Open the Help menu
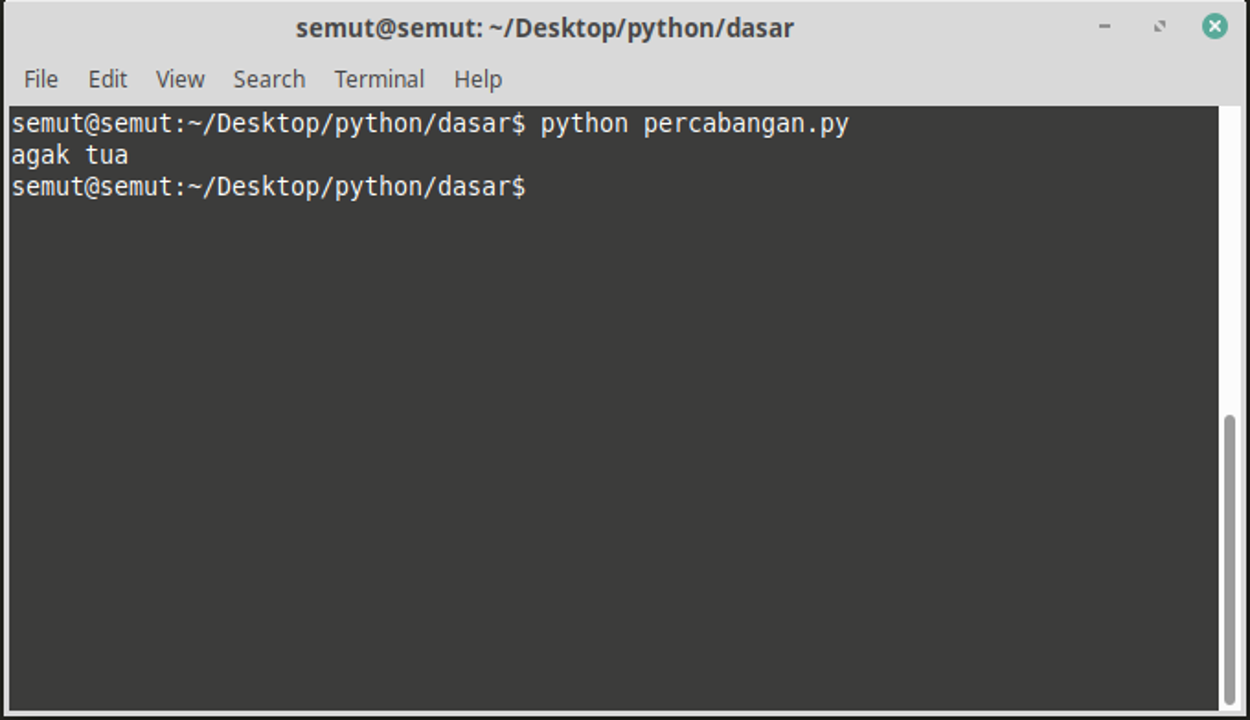This screenshot has width=1250, height=720. (478, 79)
